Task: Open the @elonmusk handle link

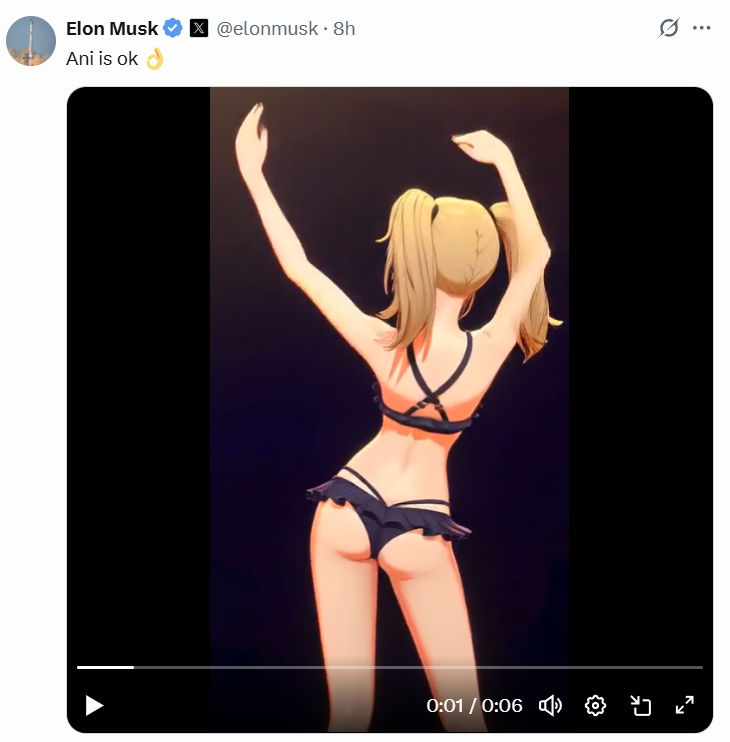Action: point(267,29)
